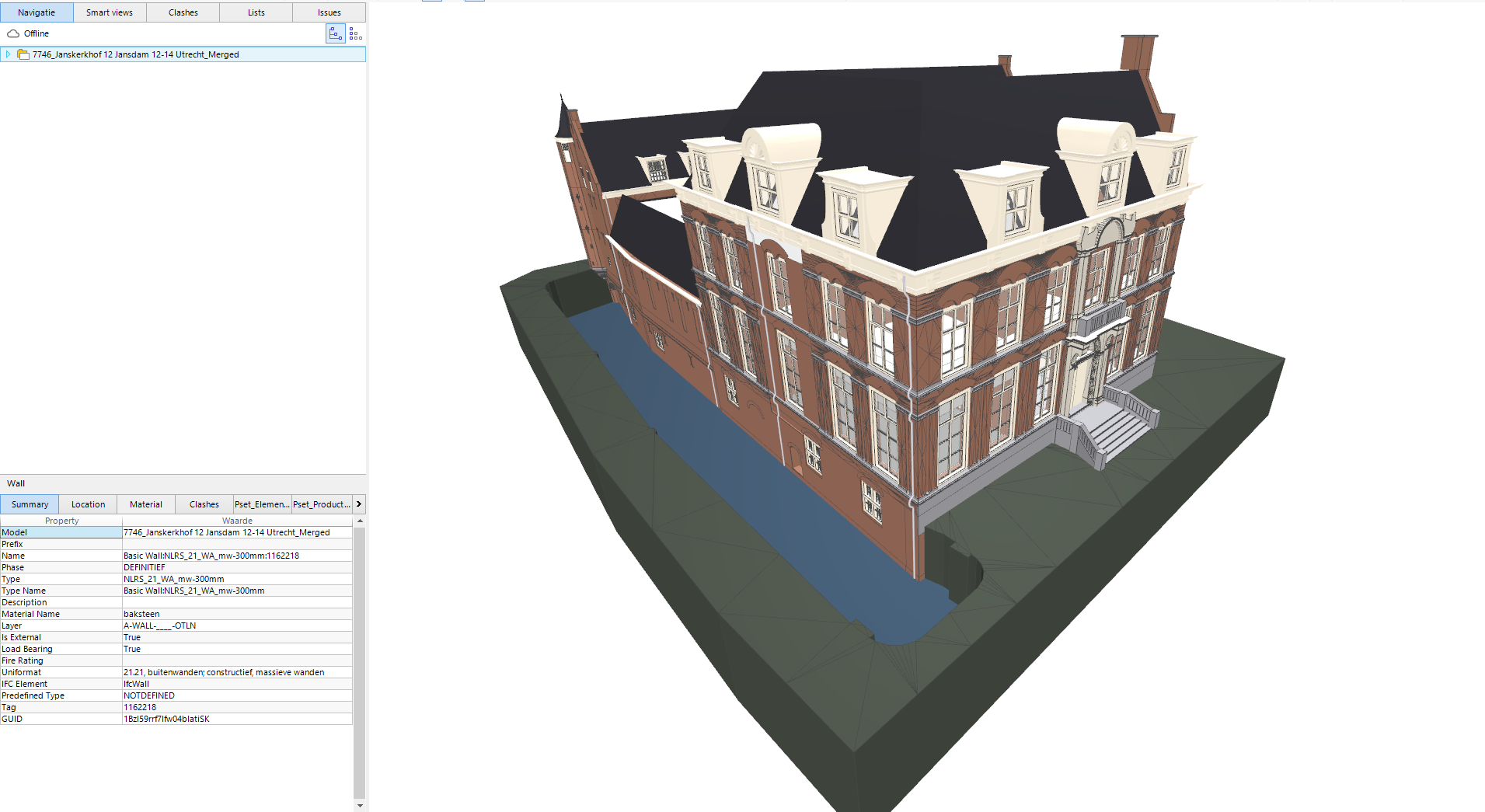Select the Navigatie tab
Screen dimensions: 1485x812
37,12
